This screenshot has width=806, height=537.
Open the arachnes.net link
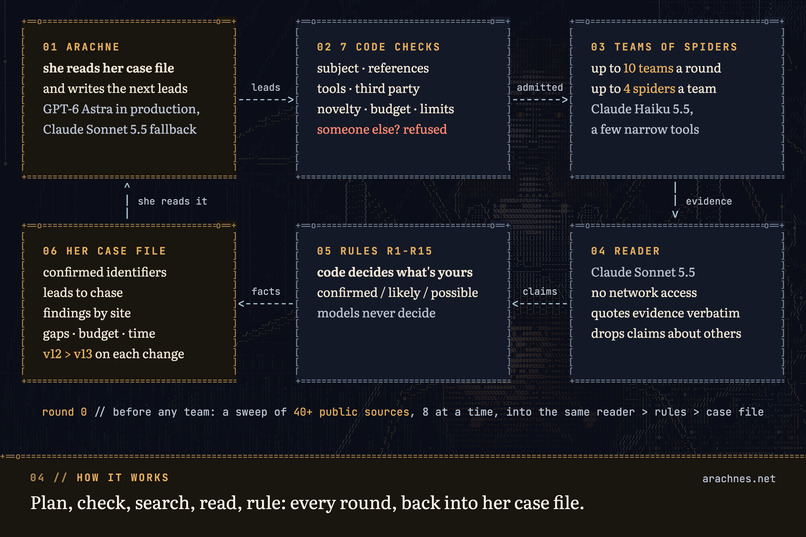(x=739, y=478)
